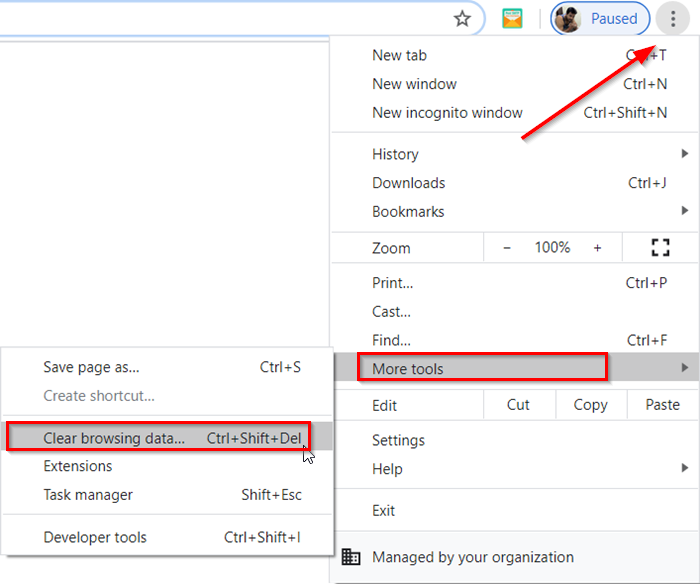Expand the Help submenu

[515, 469]
